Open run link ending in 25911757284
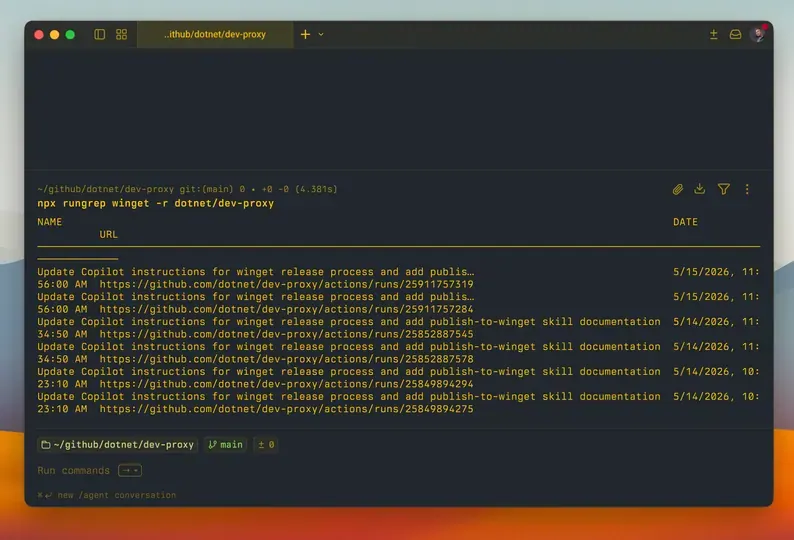This screenshot has height=540, width=794. click(286, 309)
